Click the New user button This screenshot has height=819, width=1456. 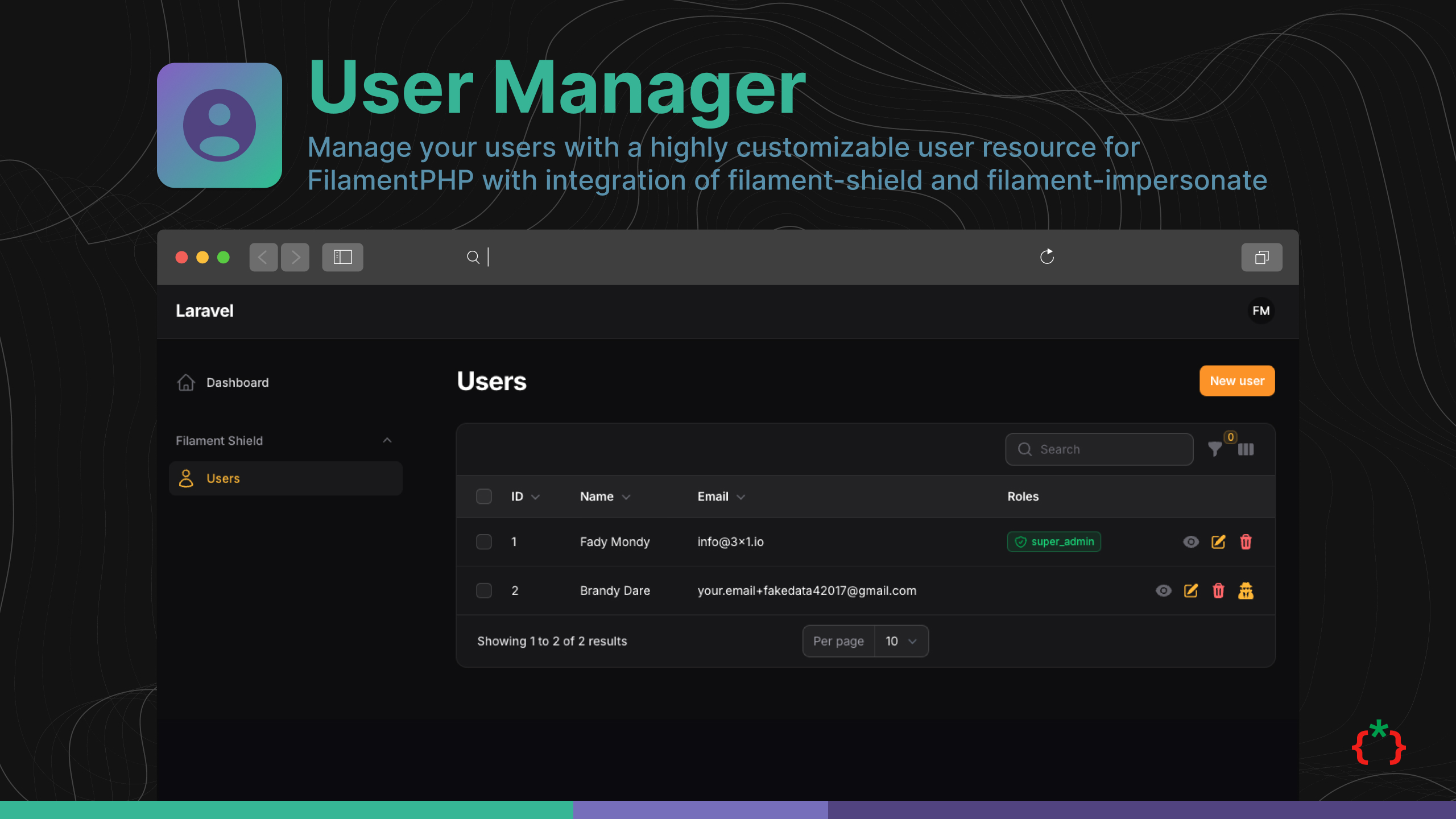click(1237, 380)
